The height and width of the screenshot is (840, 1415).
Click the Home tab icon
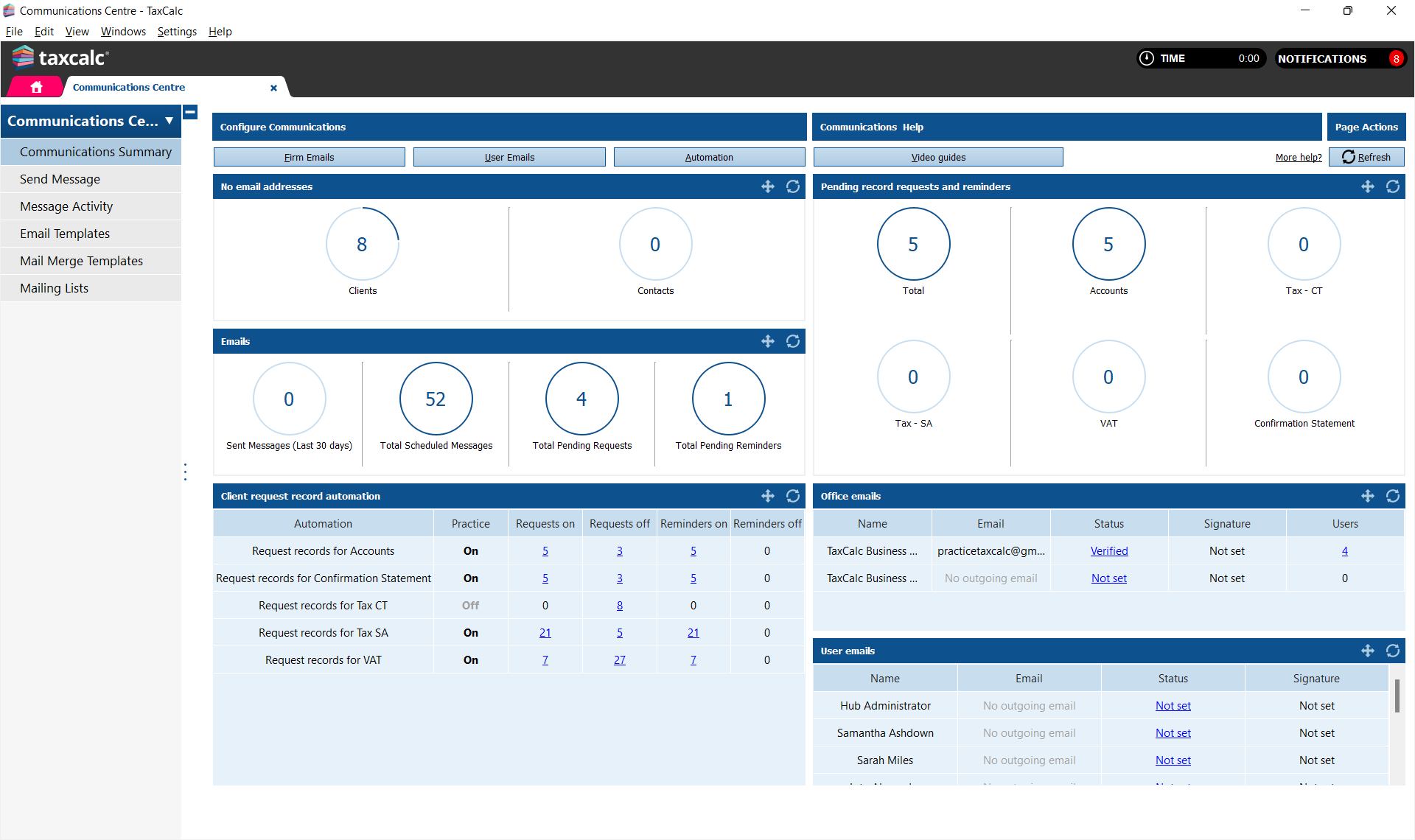point(36,87)
